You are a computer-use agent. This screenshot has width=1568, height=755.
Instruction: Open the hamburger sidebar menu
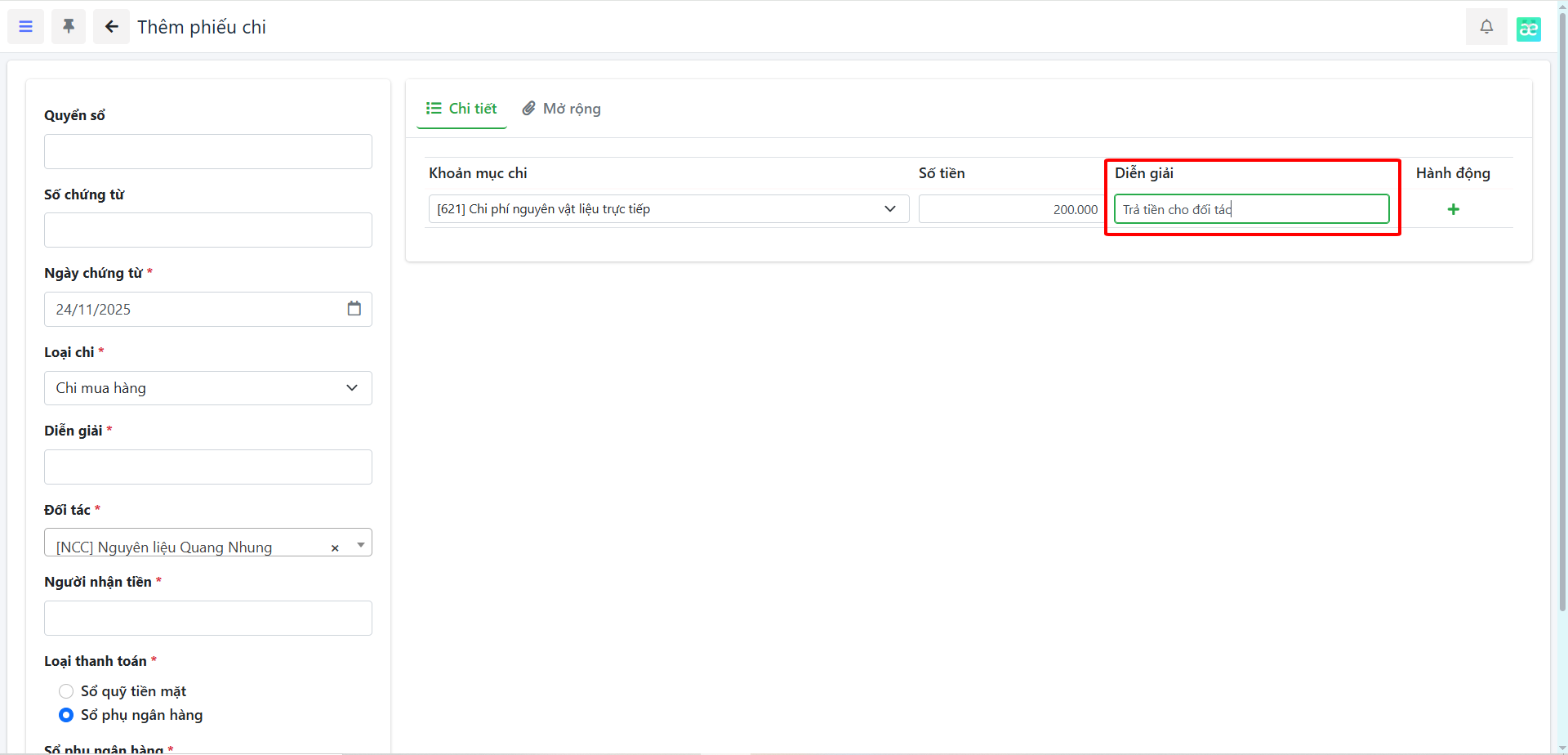pyautogui.click(x=25, y=27)
